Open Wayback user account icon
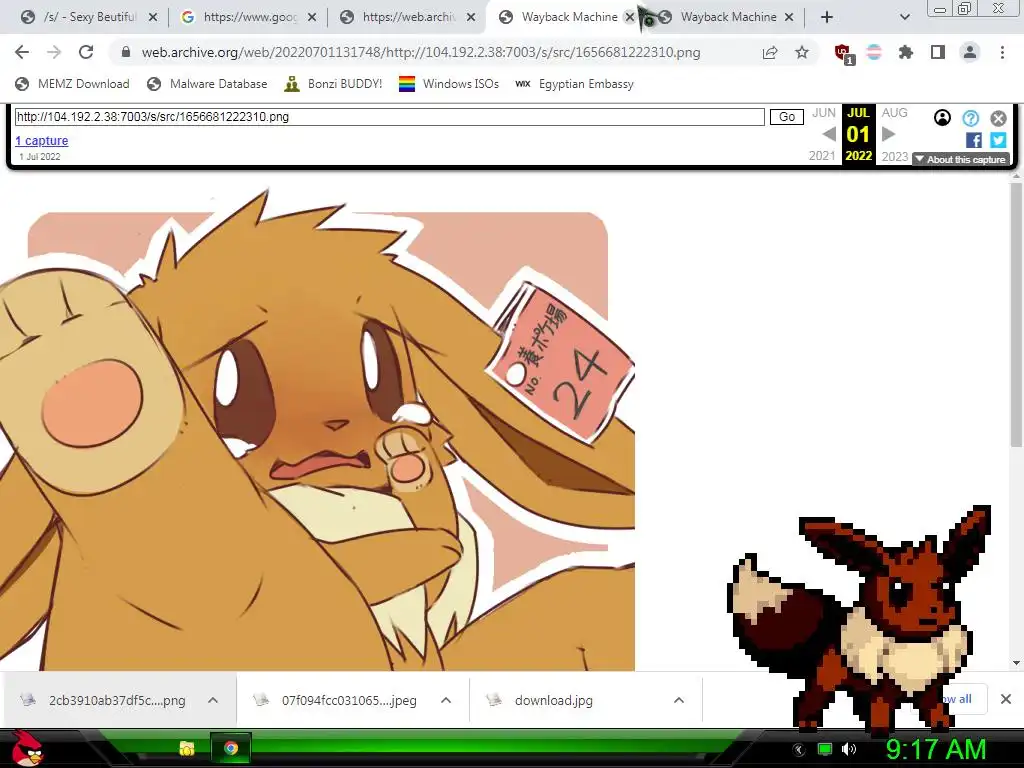The height and width of the screenshot is (768, 1024). click(942, 118)
